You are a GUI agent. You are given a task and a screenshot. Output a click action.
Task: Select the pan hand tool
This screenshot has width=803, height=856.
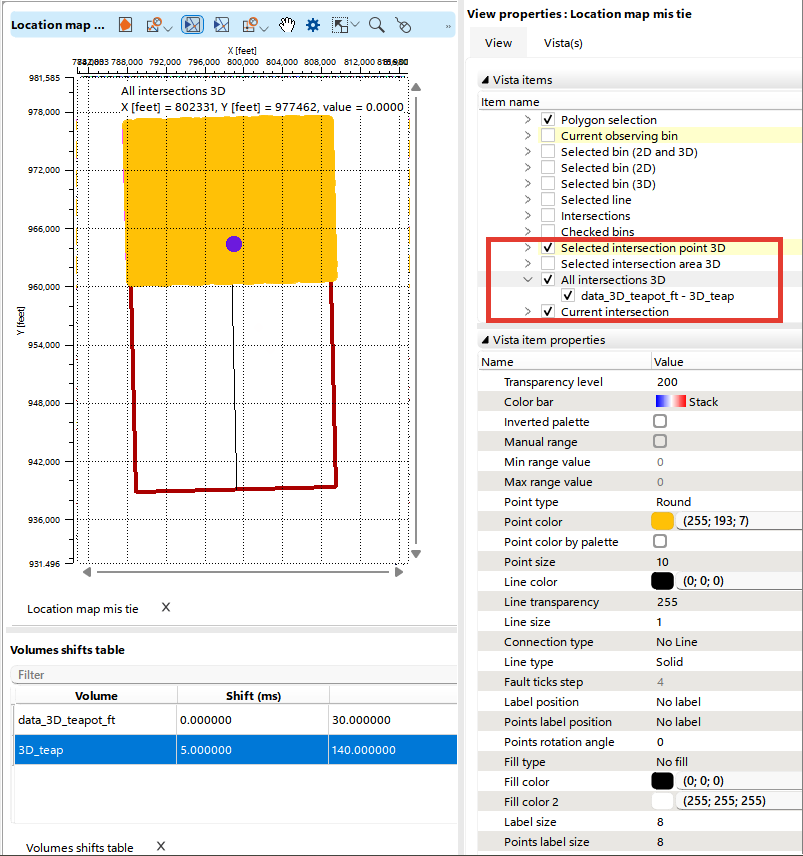[x=287, y=25]
